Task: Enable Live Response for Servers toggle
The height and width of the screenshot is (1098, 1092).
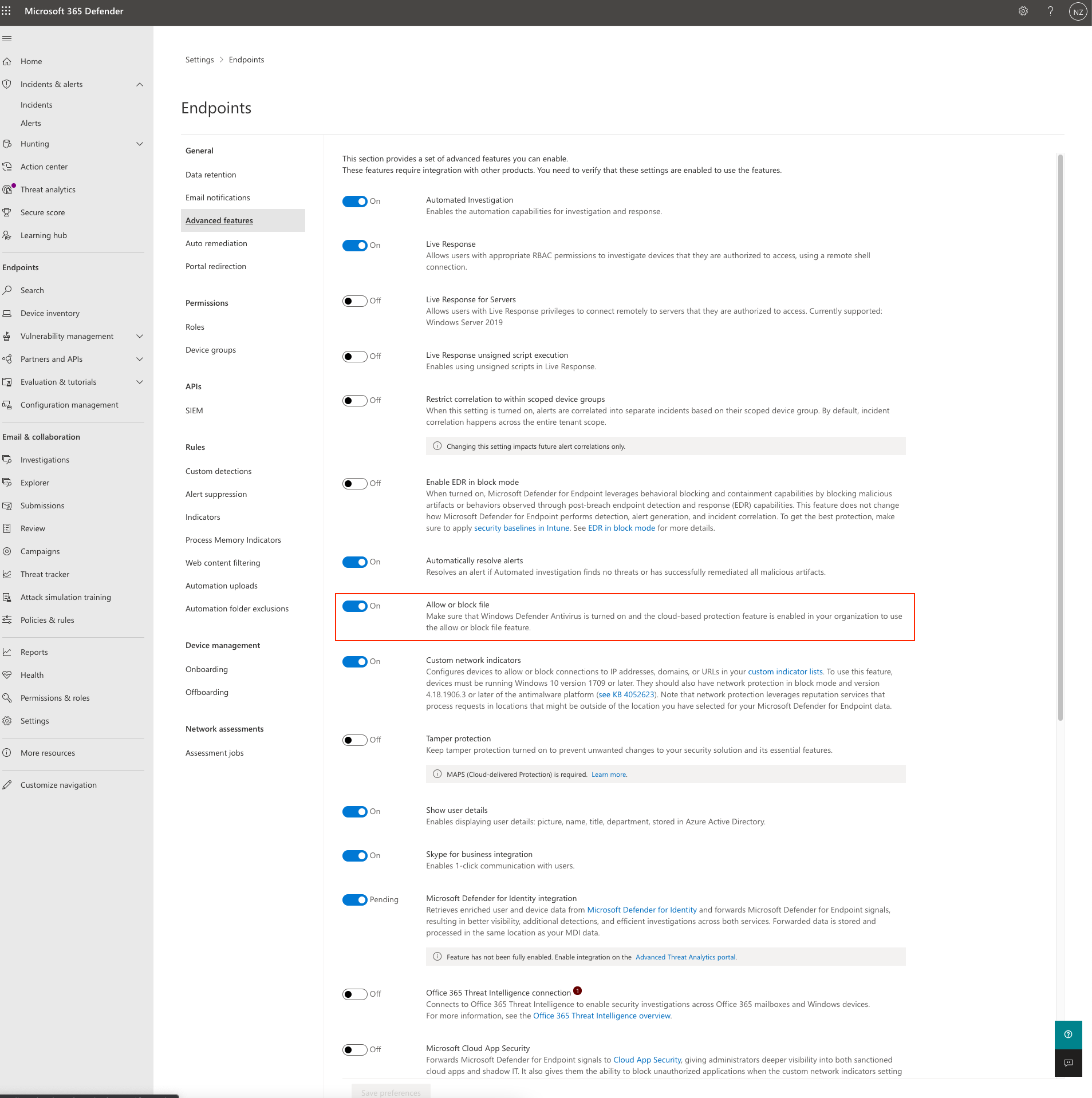Action: [355, 301]
